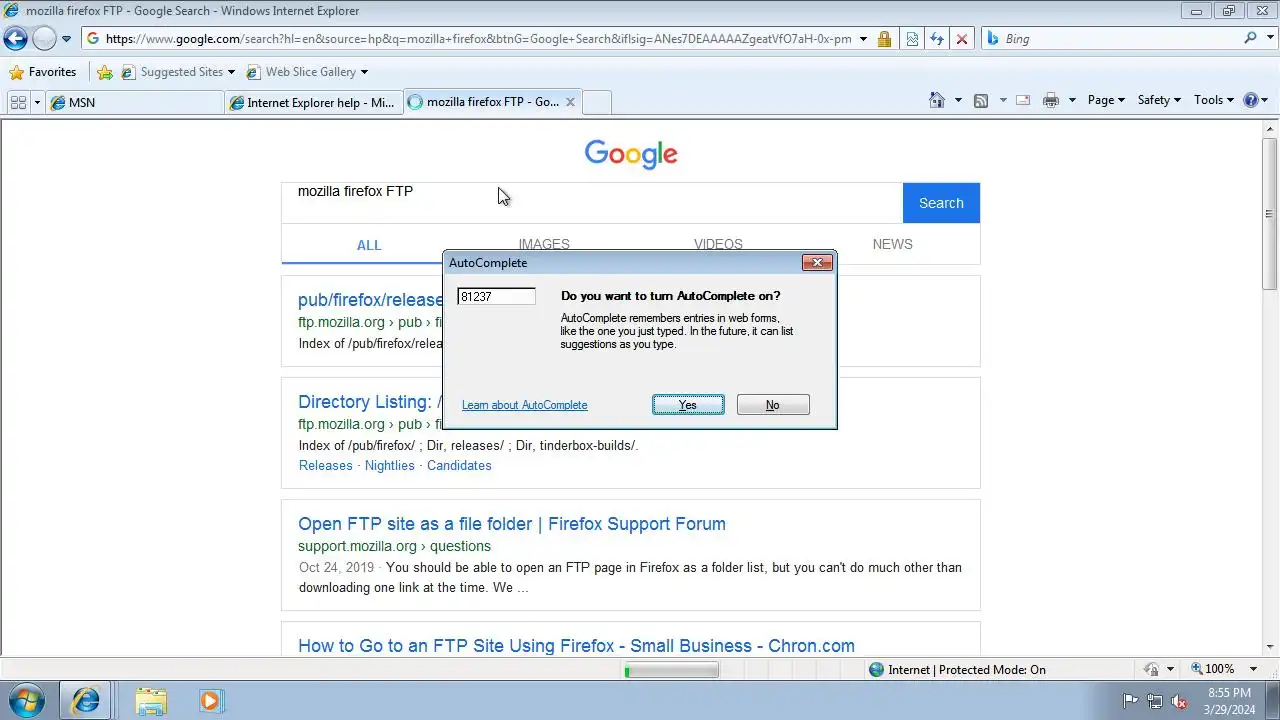Click the page loading progress bar
1280x720 pixels.
[671, 670]
